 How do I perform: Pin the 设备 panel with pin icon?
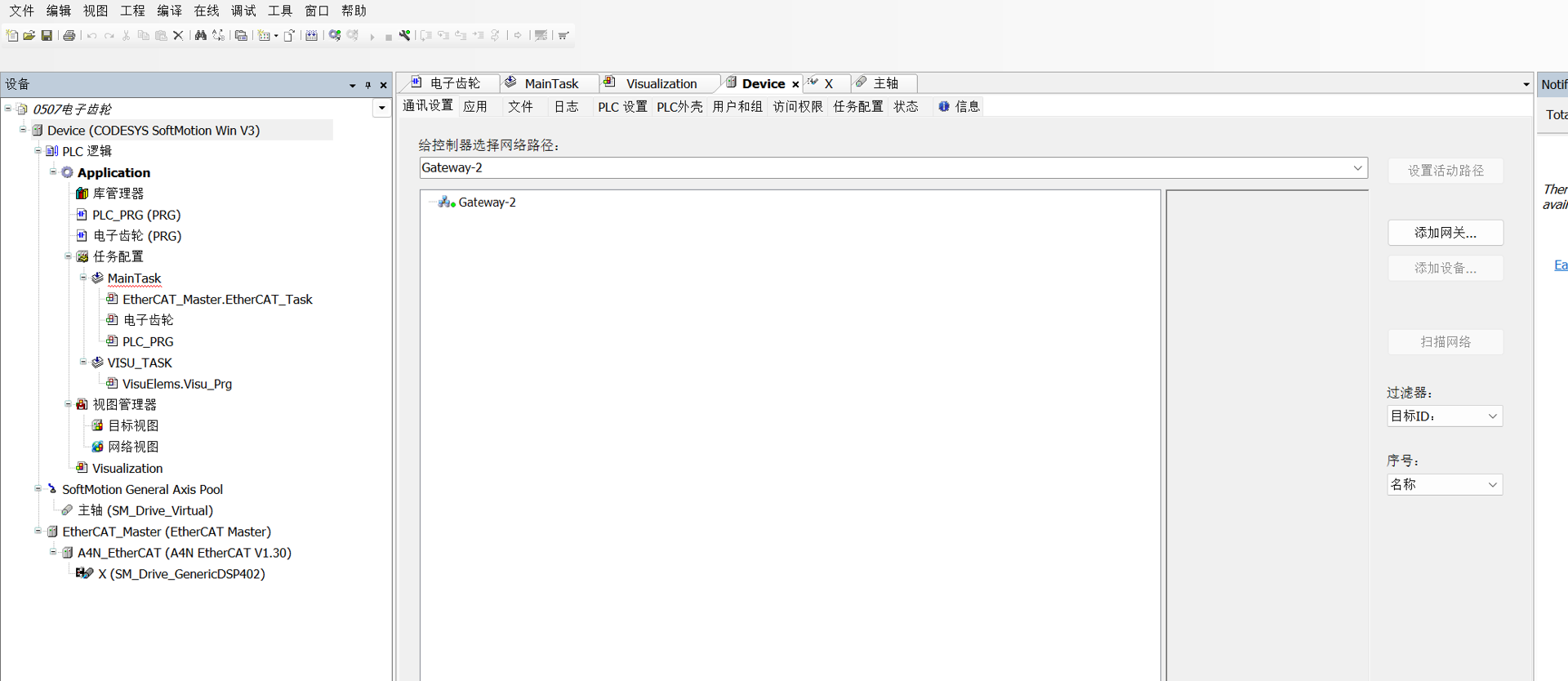368,85
